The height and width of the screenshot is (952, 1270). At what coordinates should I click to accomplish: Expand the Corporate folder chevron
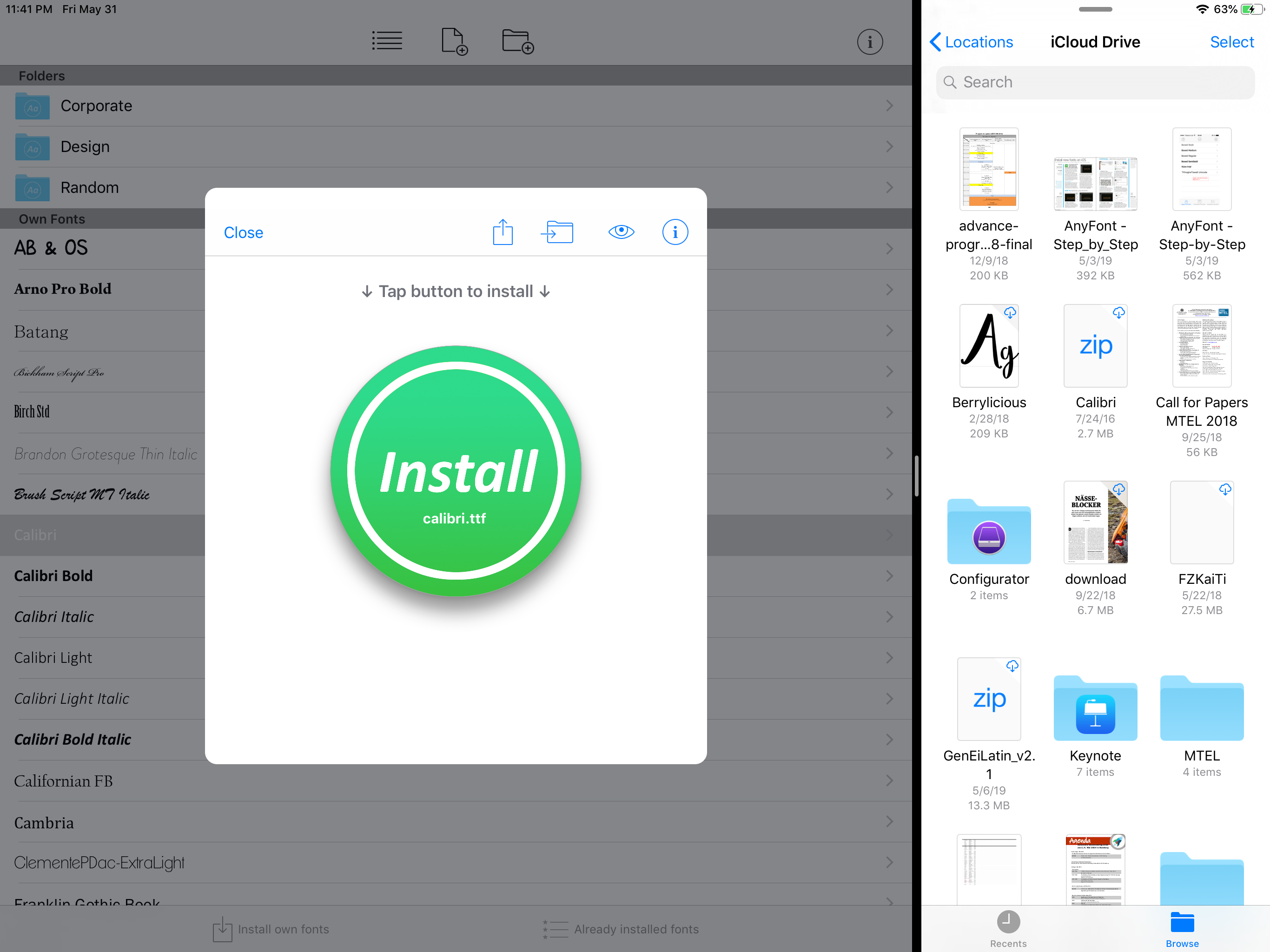[x=889, y=106]
